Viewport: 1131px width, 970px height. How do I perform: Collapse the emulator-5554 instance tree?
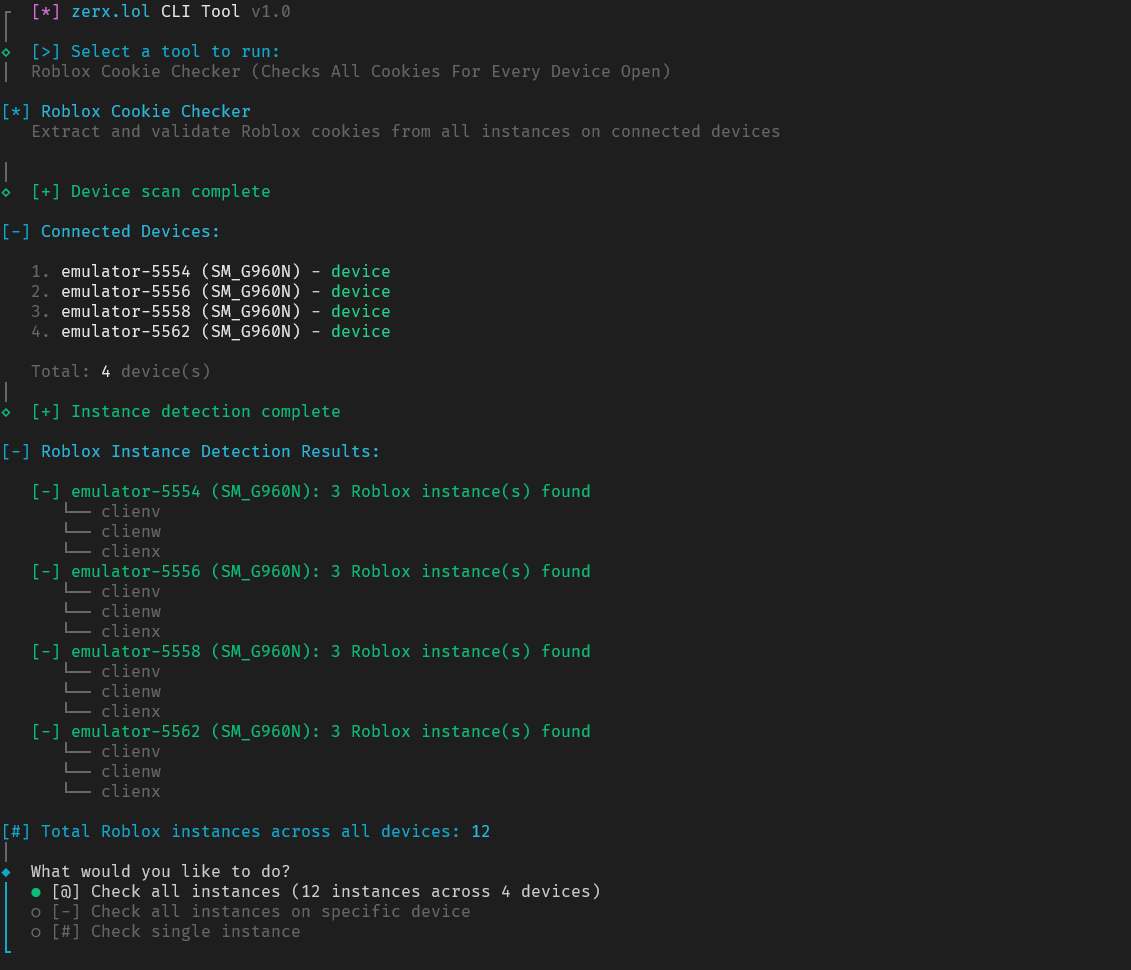click(x=46, y=491)
